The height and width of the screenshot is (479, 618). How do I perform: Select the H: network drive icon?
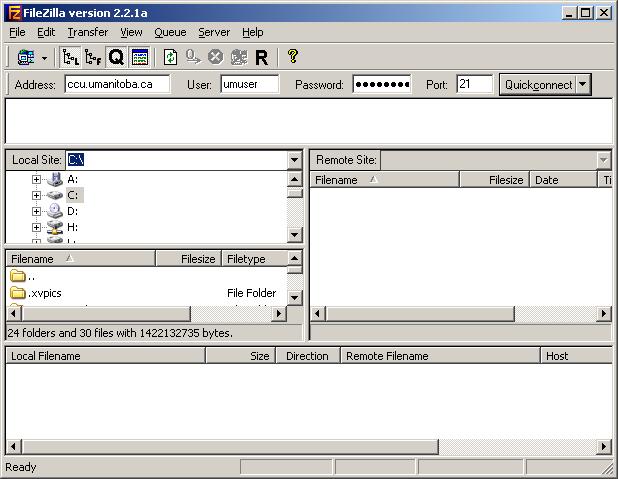tap(55, 227)
